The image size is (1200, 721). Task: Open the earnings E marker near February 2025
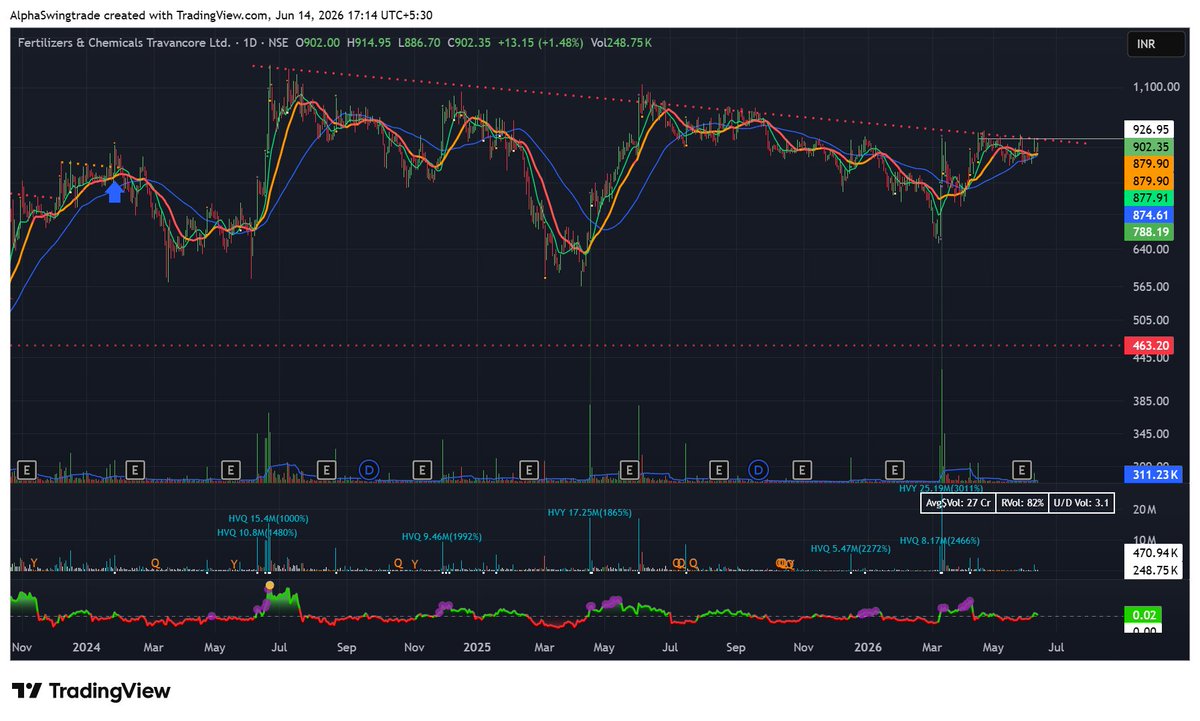tap(529, 468)
